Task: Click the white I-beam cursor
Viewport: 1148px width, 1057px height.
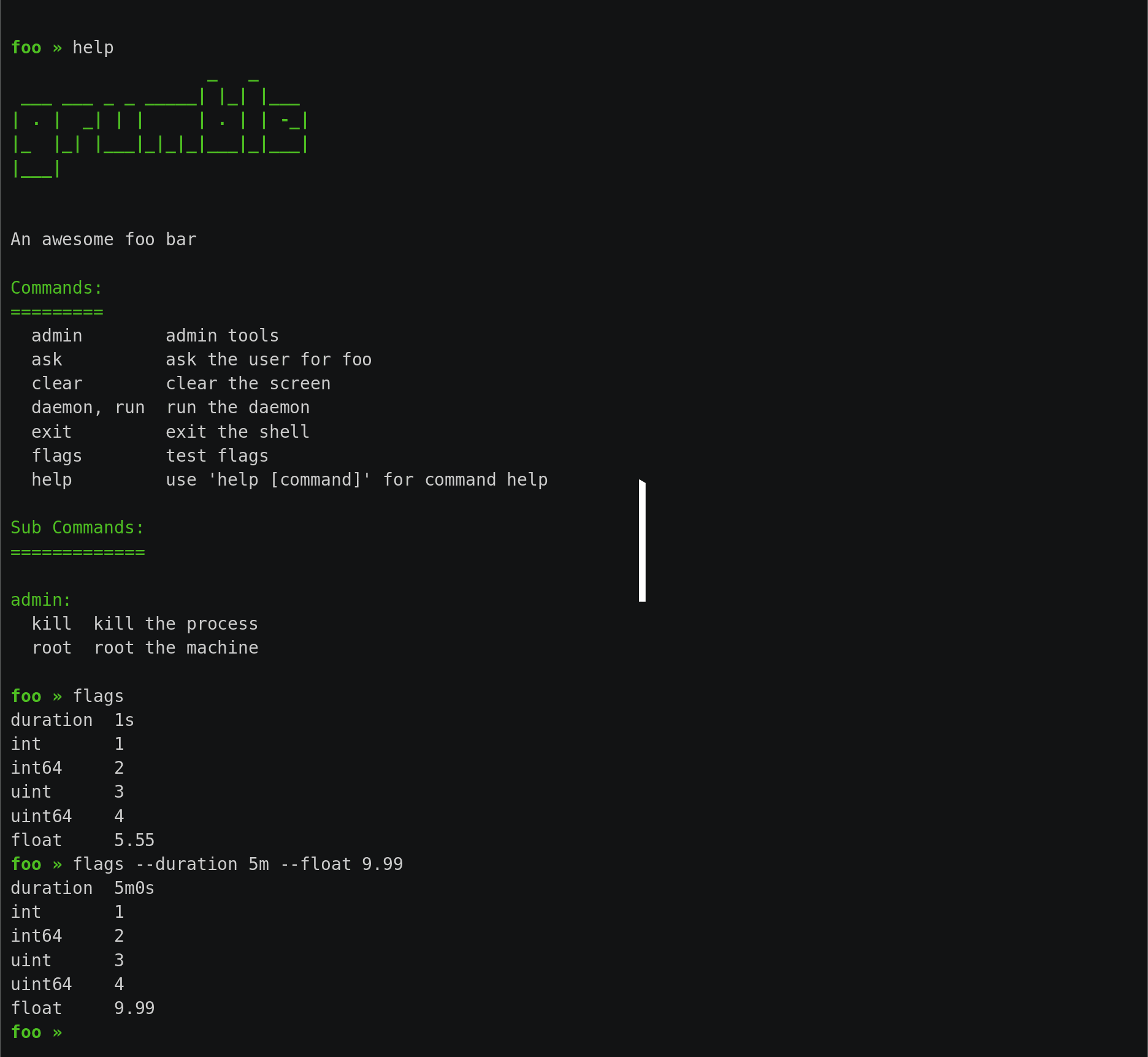Action: (642, 540)
